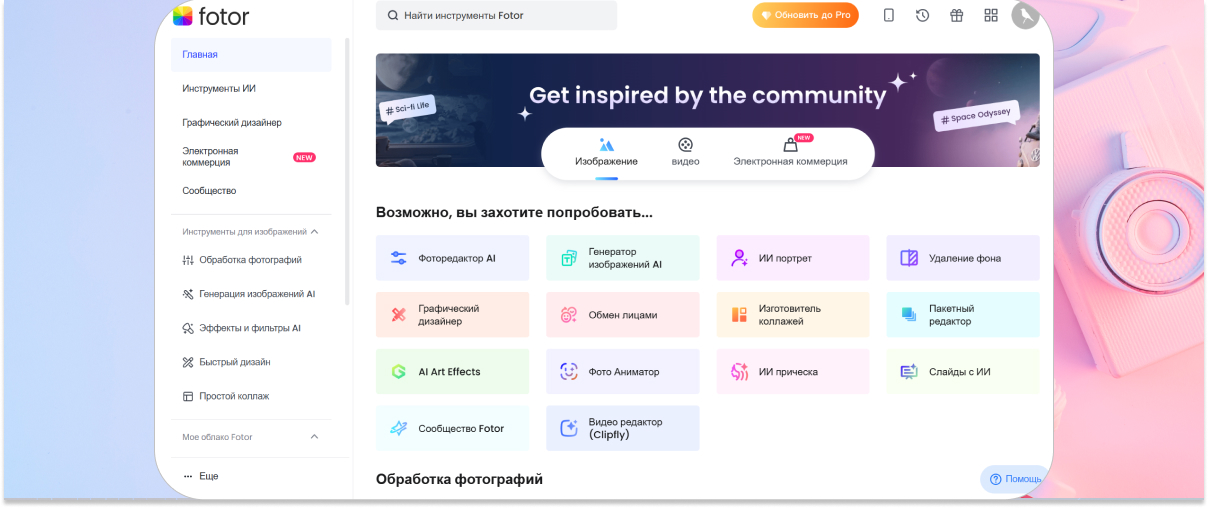
Task: Click the Быстрый дизайн sidebar icon
Action: pyautogui.click(x=188, y=362)
